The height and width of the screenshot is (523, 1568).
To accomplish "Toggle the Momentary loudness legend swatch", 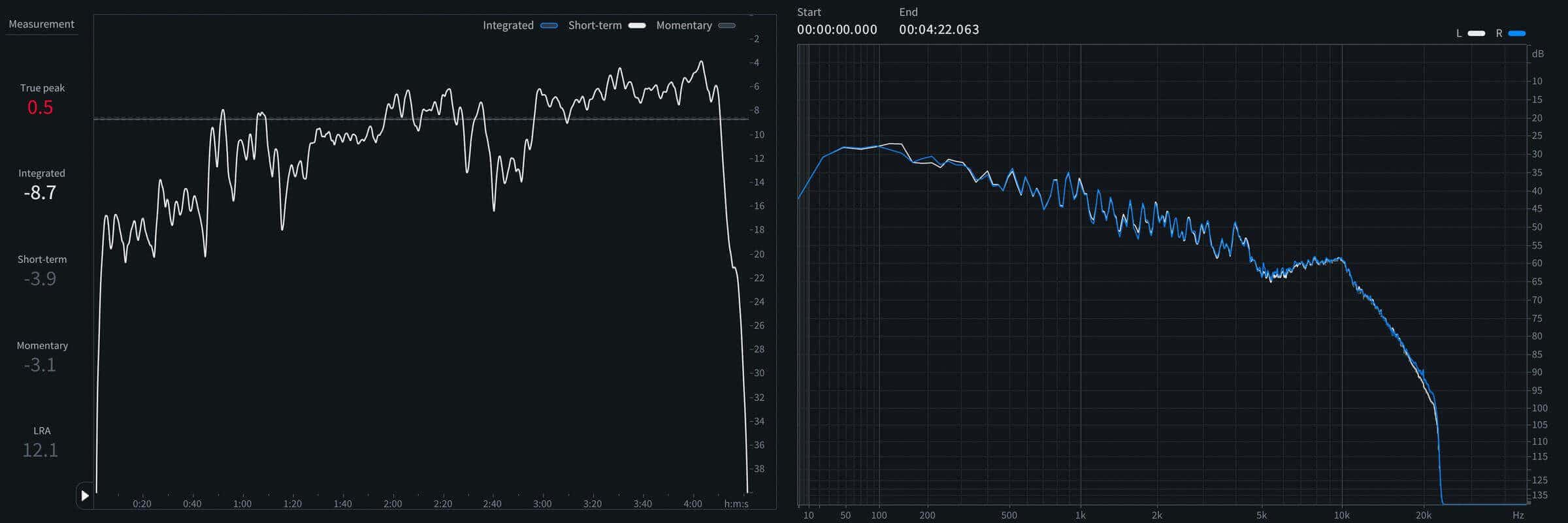I will point(727,25).
